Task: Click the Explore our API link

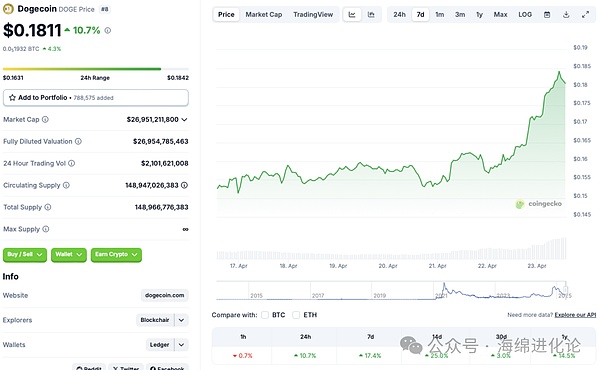Action: pos(575,315)
